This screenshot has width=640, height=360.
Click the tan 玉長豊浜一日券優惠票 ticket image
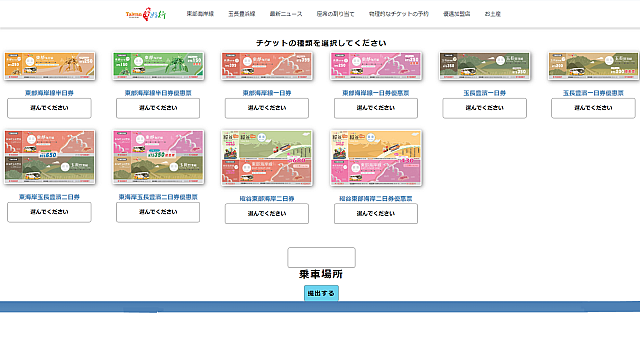pyautogui.click(x=593, y=66)
